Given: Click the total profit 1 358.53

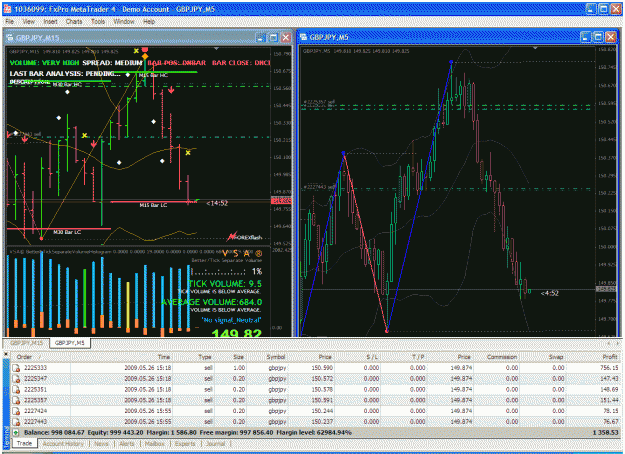Looking at the screenshot, I should point(605,432).
